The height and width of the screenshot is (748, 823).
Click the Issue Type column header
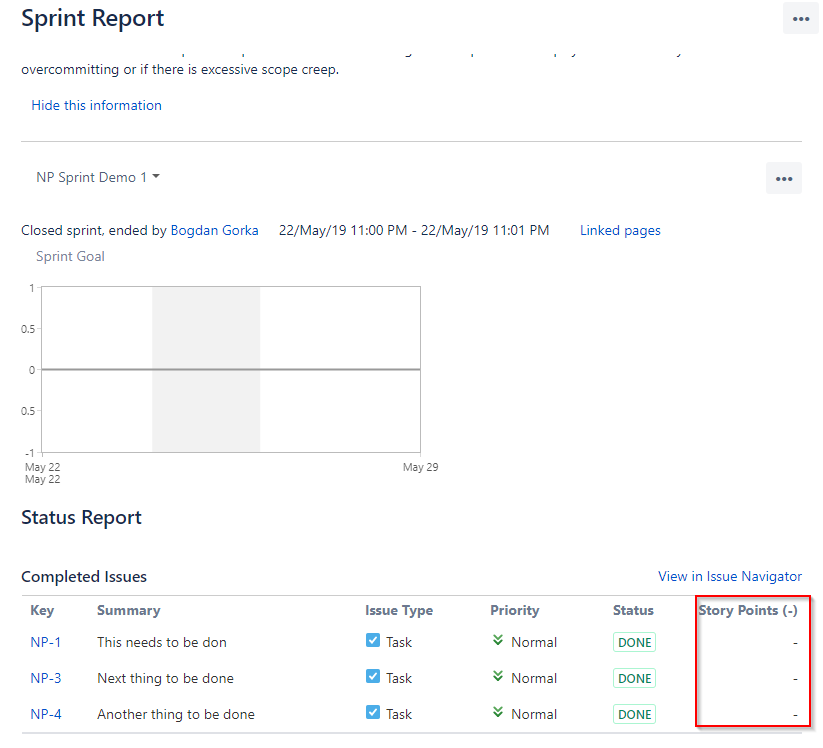399,610
